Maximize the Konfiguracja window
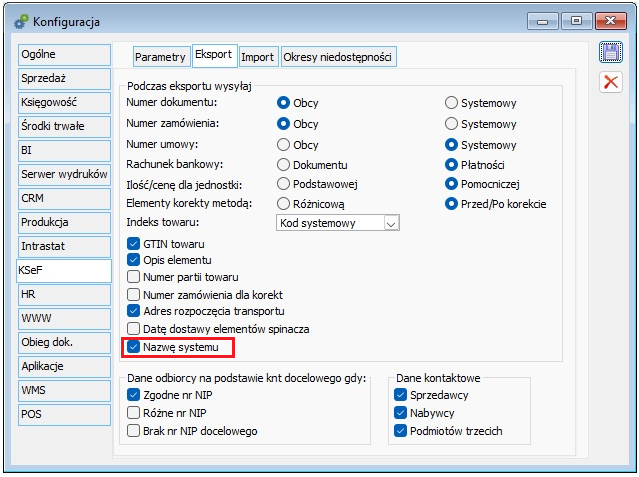Screen dimensions: 639x477 click(x=576, y=21)
